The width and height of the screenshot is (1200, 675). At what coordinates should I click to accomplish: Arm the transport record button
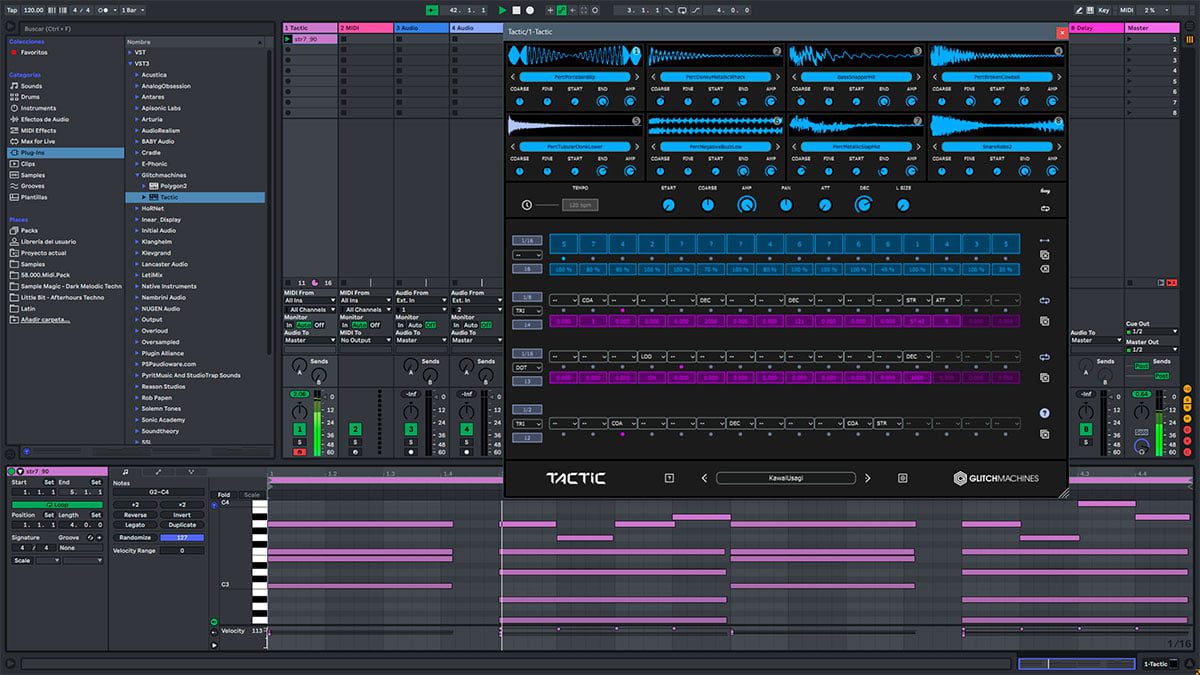(x=530, y=9)
